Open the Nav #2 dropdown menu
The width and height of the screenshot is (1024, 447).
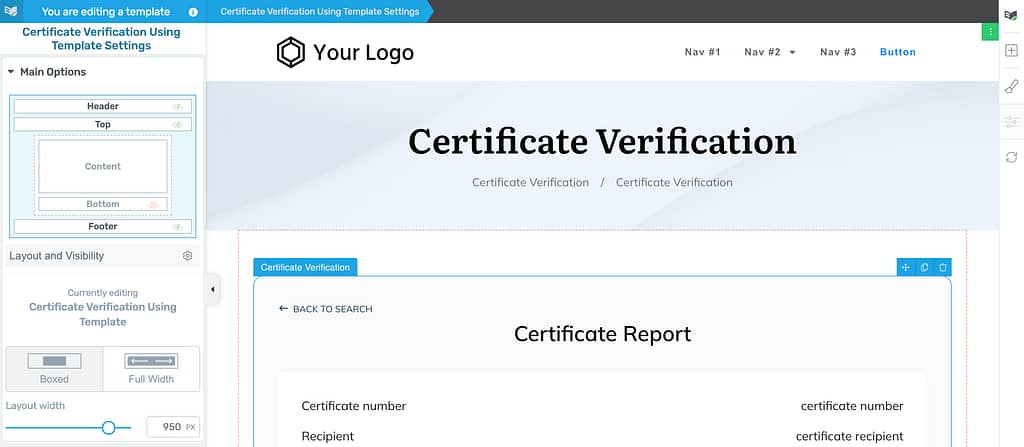(769, 52)
